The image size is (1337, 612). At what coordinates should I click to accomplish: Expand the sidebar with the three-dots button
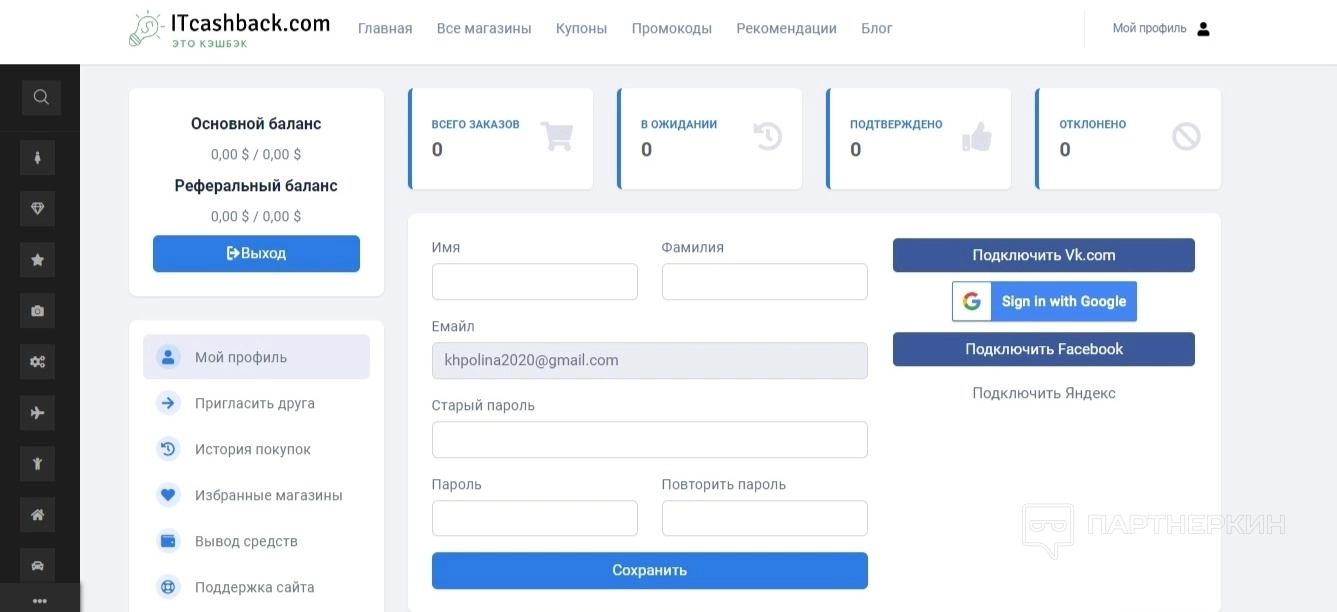(40, 601)
